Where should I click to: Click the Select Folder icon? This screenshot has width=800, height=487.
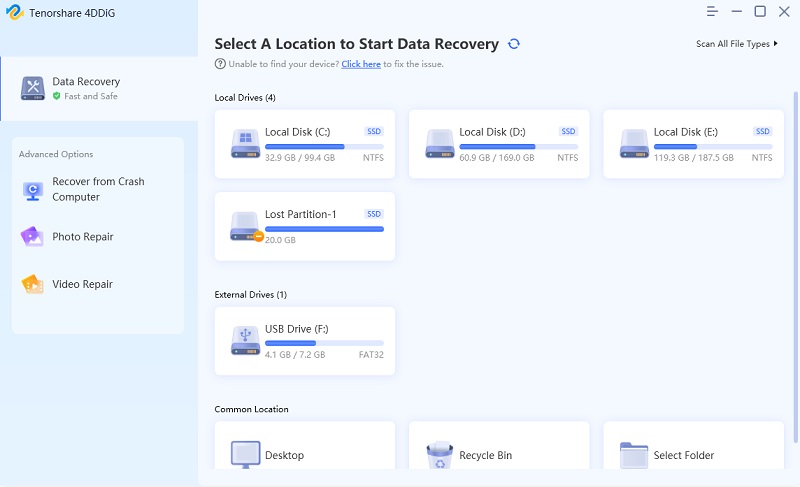click(x=634, y=455)
